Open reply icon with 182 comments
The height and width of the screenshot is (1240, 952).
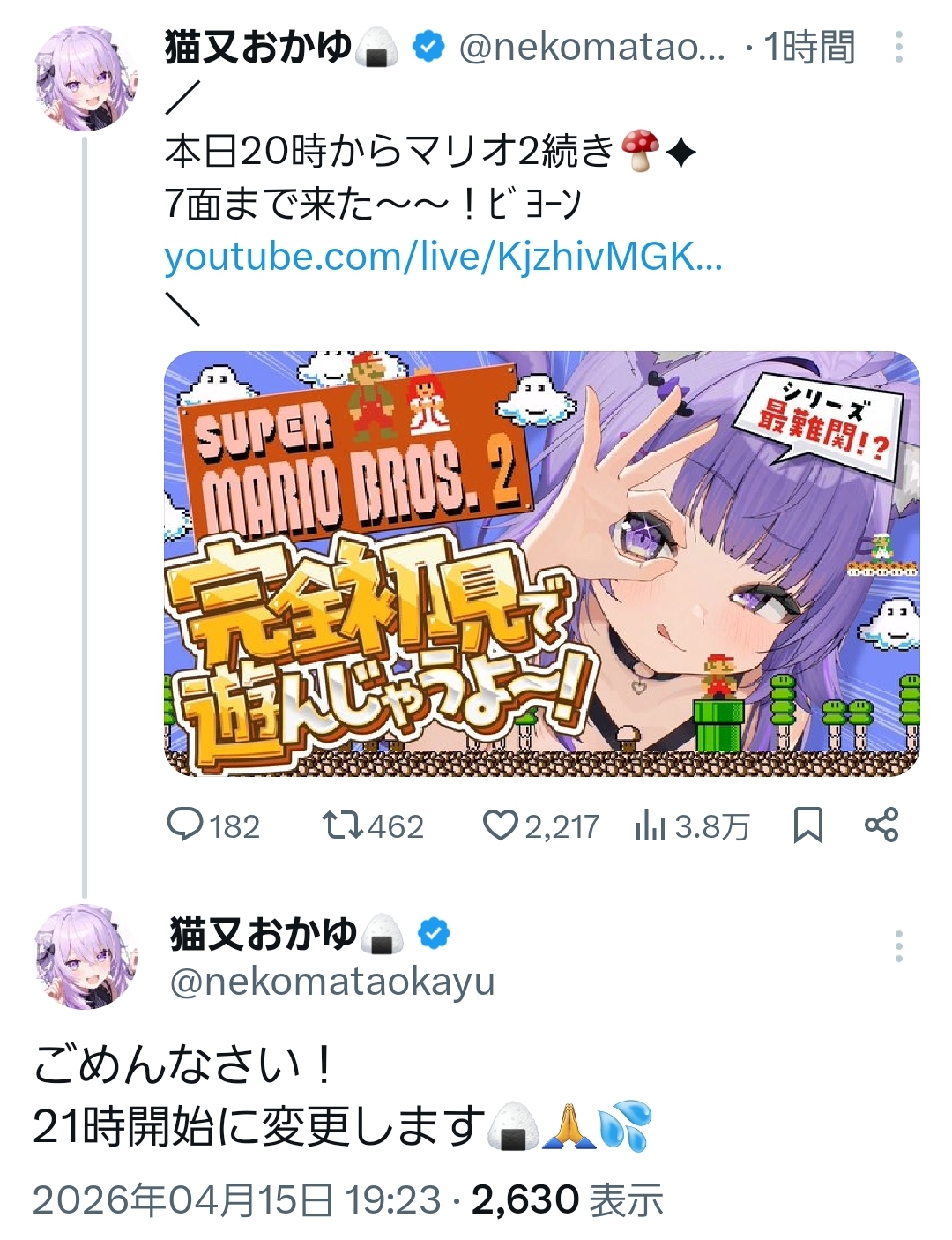click(x=185, y=825)
